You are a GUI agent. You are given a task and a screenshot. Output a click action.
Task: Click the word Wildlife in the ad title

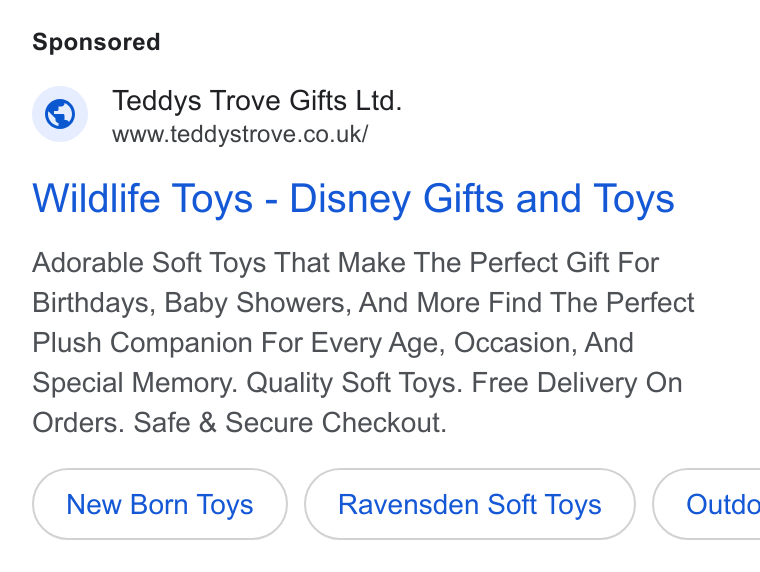coord(96,198)
